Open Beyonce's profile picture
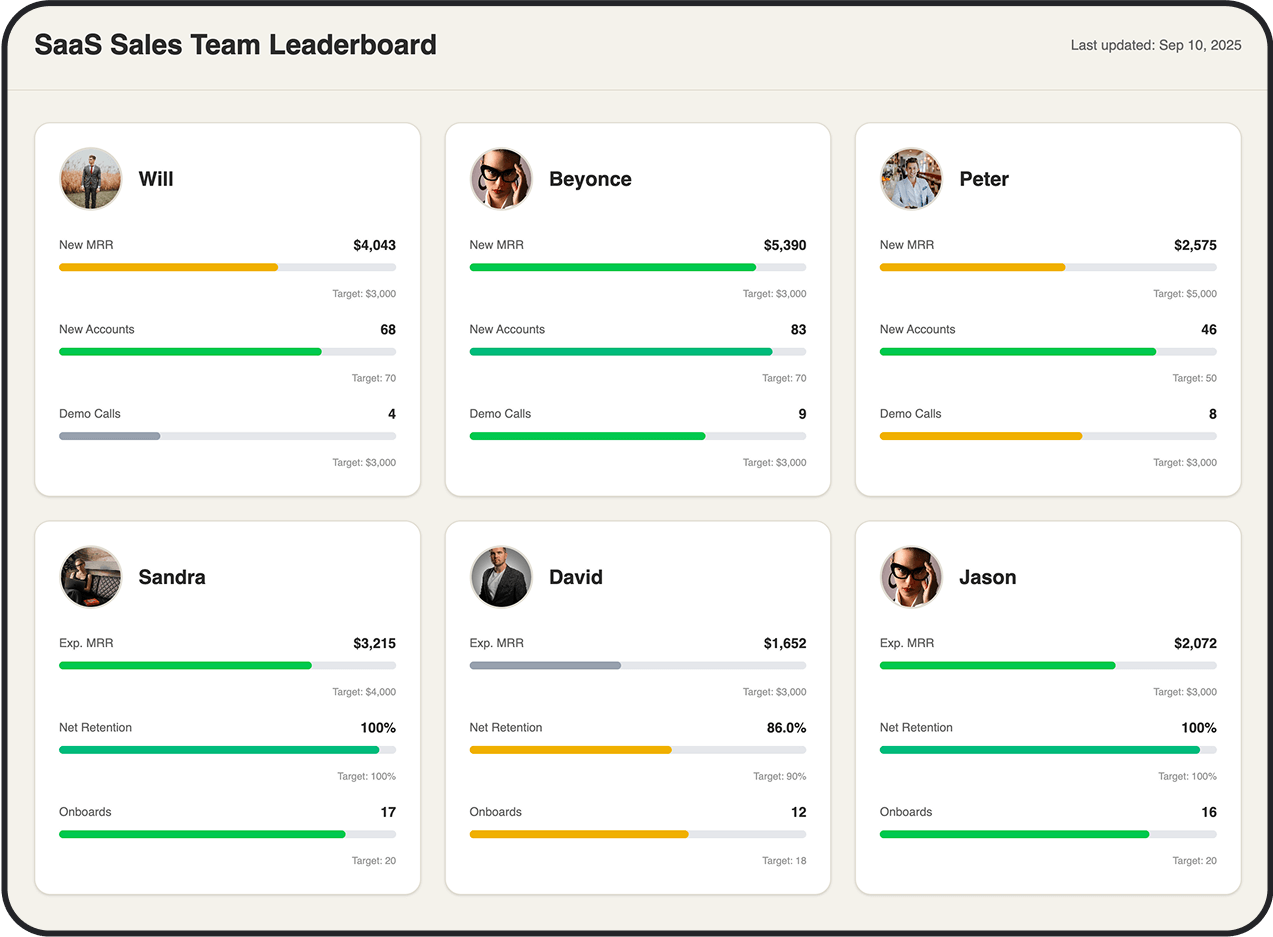This screenshot has width=1273, height=937. [x=501, y=180]
